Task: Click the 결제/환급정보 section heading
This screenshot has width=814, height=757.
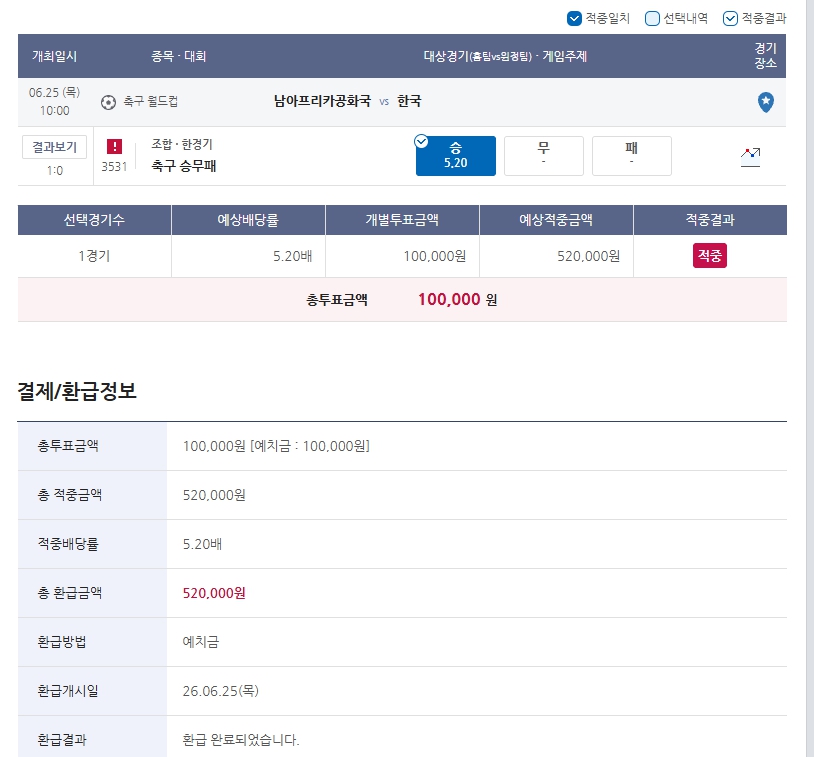Action: pos(77,391)
